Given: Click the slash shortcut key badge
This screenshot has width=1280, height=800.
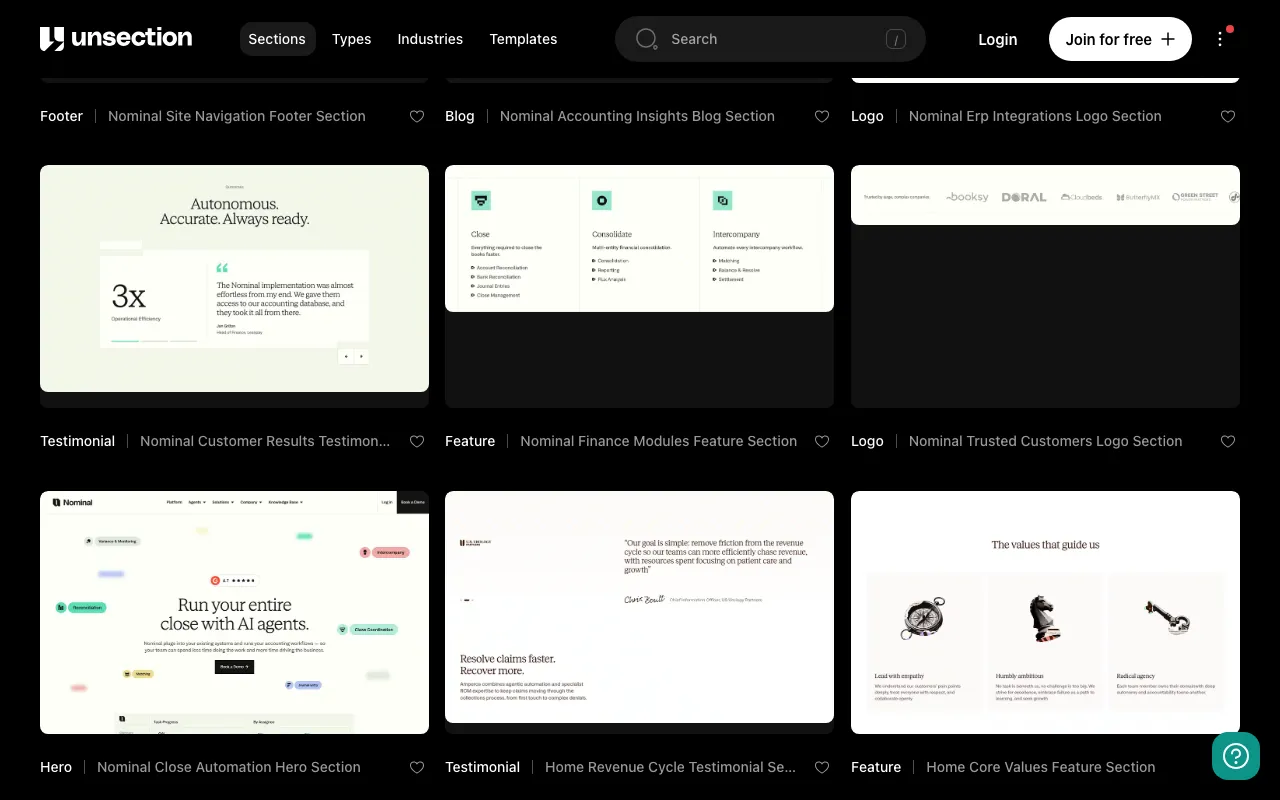Looking at the screenshot, I should 896,39.
